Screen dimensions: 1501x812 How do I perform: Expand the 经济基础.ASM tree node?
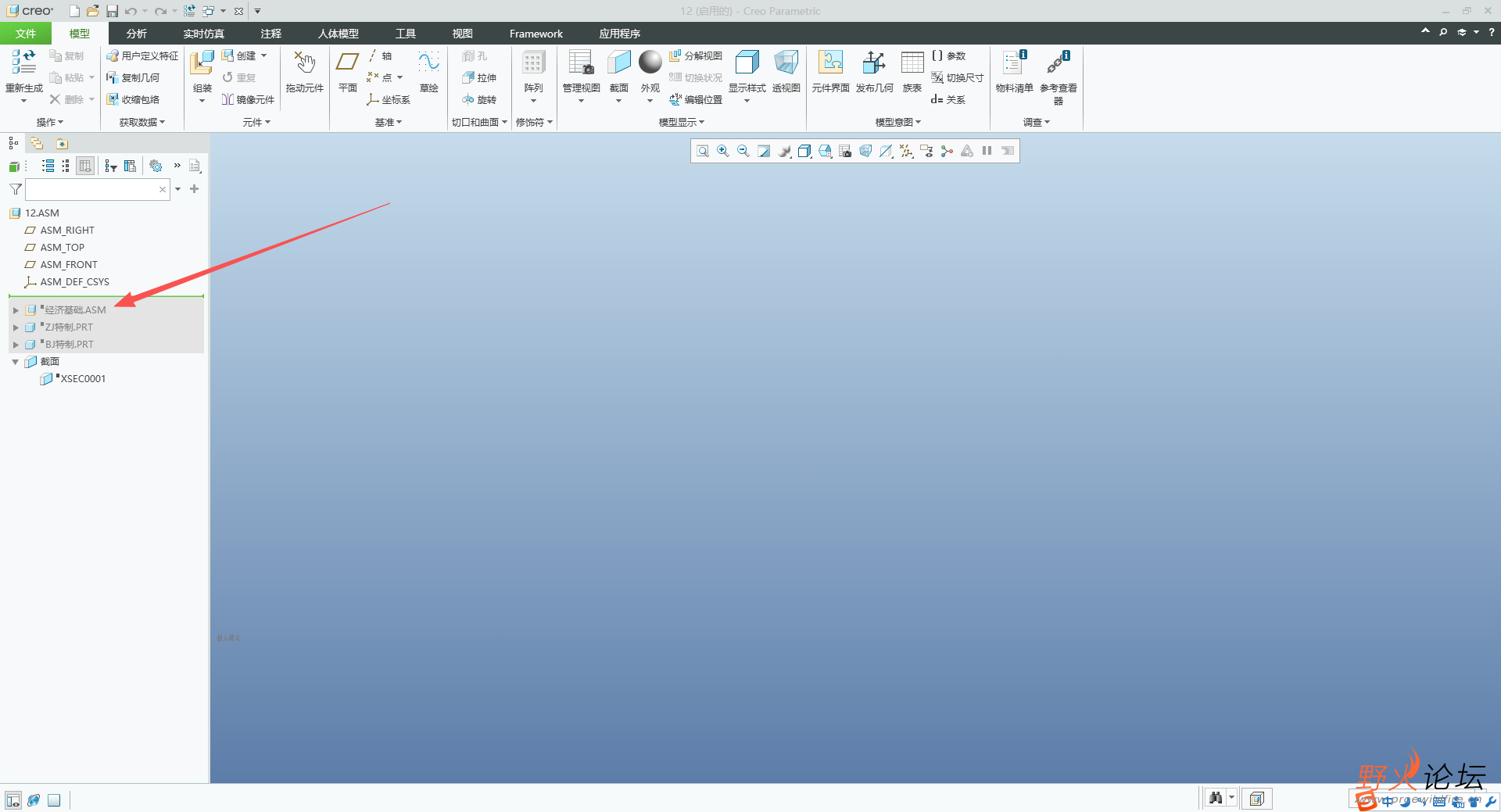(x=16, y=310)
